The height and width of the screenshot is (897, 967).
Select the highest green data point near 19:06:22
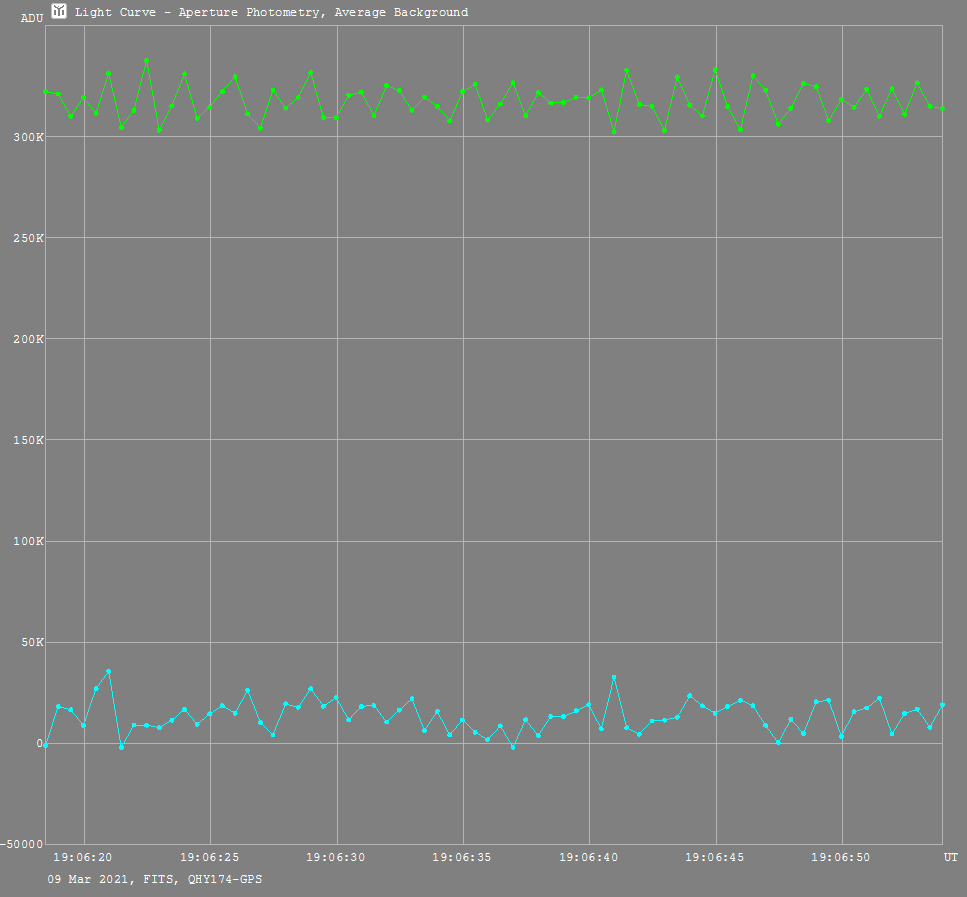pos(146,60)
